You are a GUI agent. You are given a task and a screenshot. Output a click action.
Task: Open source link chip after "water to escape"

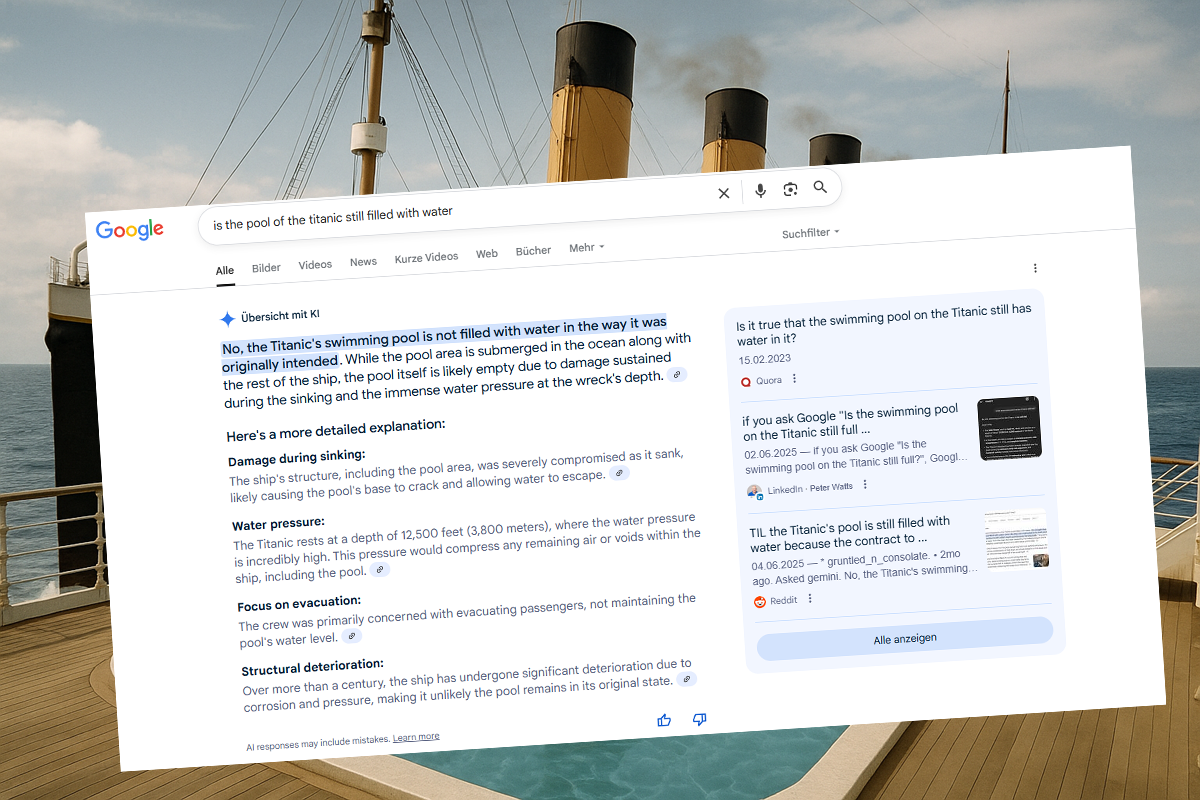click(x=620, y=472)
